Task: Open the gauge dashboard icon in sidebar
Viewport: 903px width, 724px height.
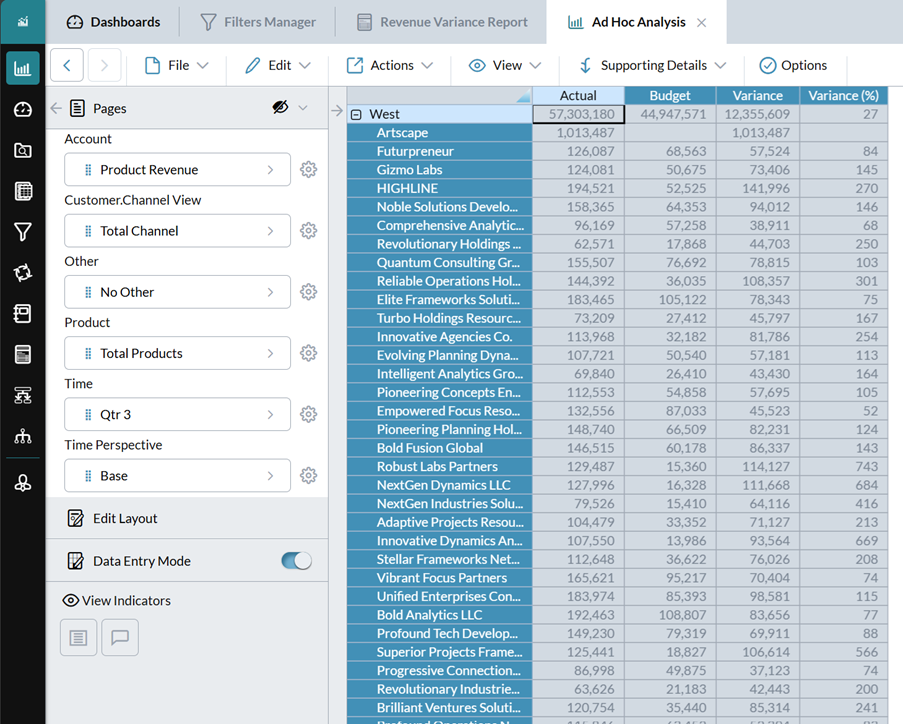Action: (22, 109)
